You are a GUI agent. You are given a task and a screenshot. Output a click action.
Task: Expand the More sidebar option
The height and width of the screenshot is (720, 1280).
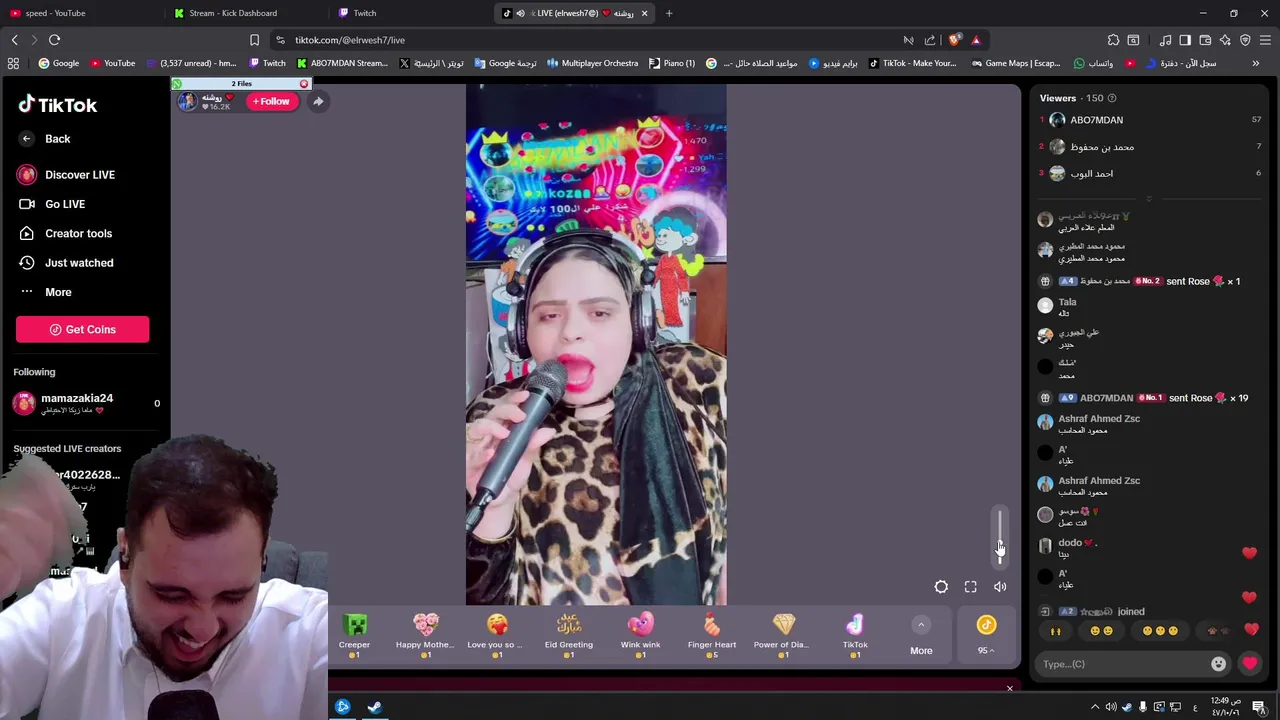(46, 292)
